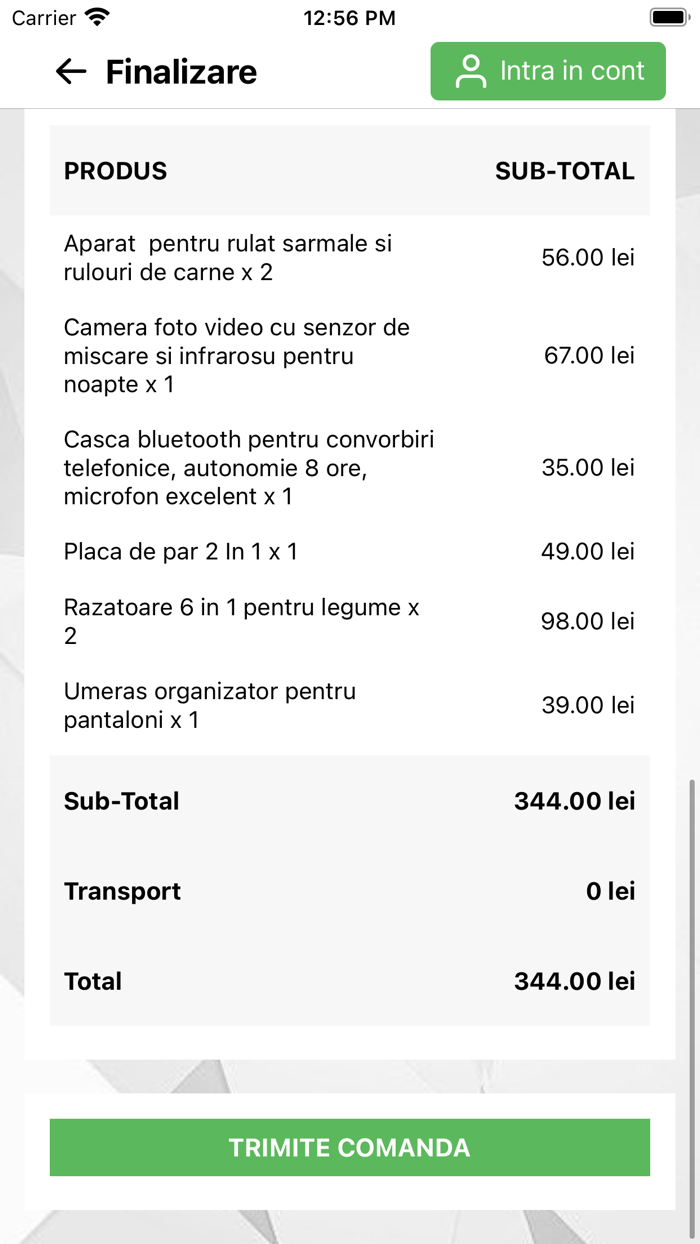
Task: Select the SUB-TOTAL column header
Action: (x=566, y=171)
